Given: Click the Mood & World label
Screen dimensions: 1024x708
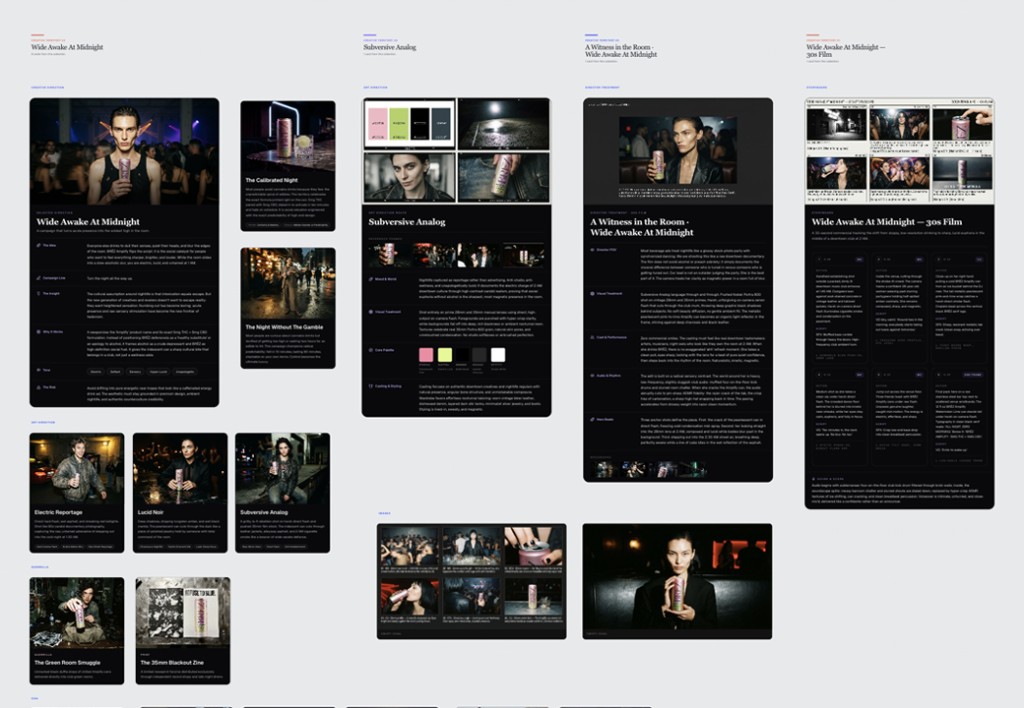Looking at the screenshot, I should [386, 279].
